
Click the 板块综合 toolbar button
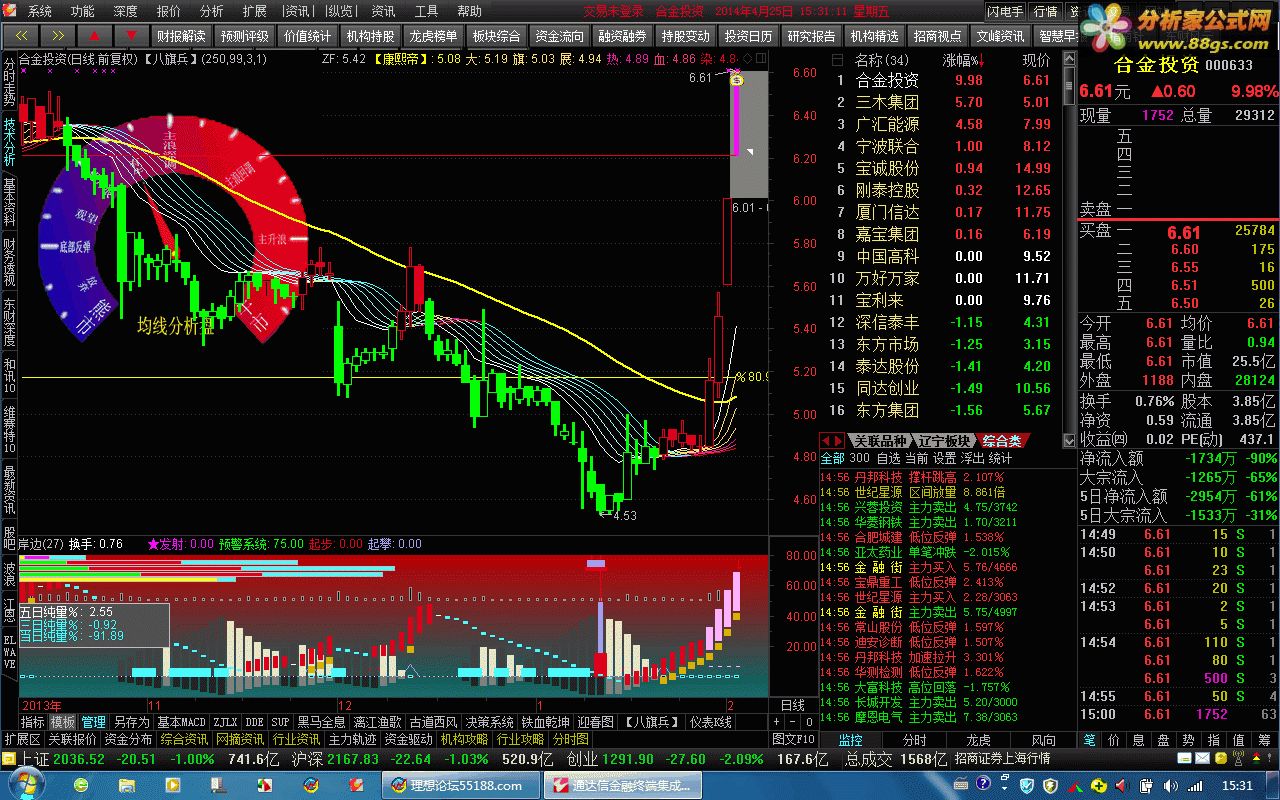coord(496,35)
